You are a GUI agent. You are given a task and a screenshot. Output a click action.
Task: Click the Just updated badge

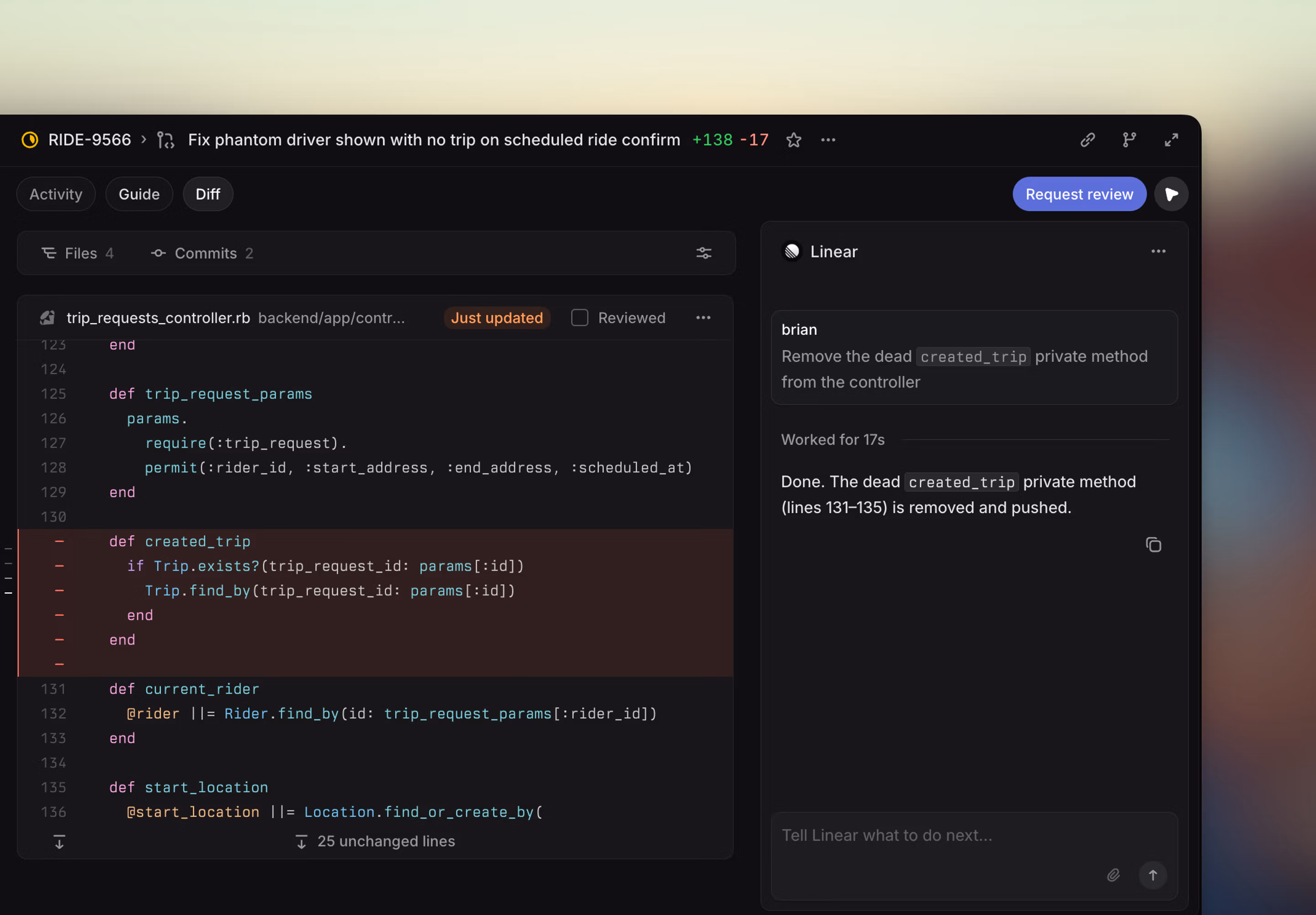pos(496,318)
